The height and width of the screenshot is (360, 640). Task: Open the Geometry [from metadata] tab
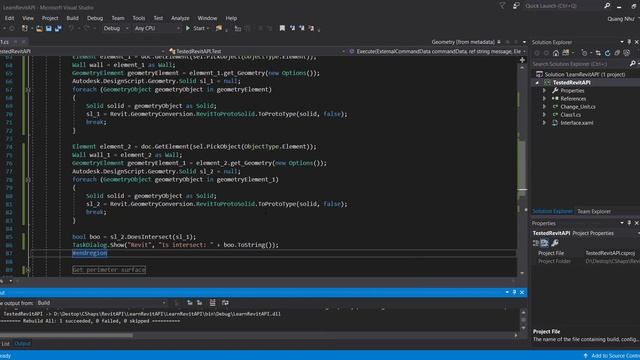tap(463, 42)
